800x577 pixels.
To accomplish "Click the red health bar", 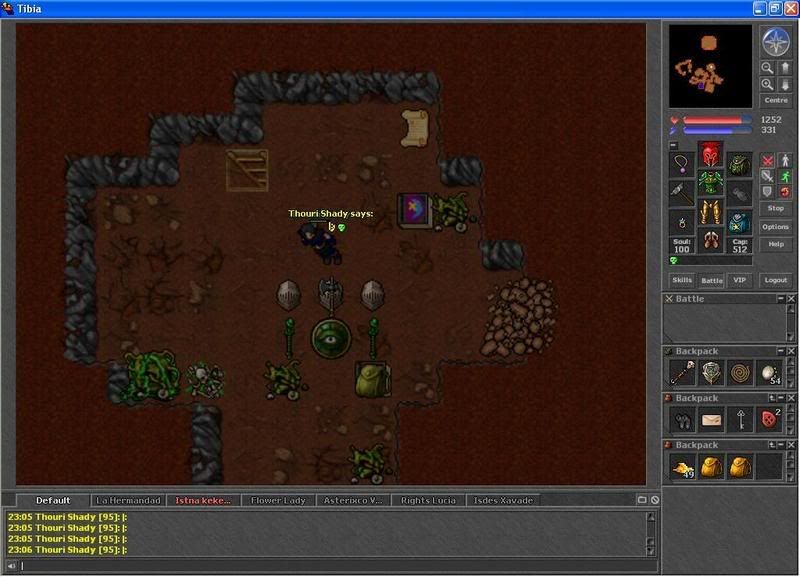I will (x=717, y=120).
